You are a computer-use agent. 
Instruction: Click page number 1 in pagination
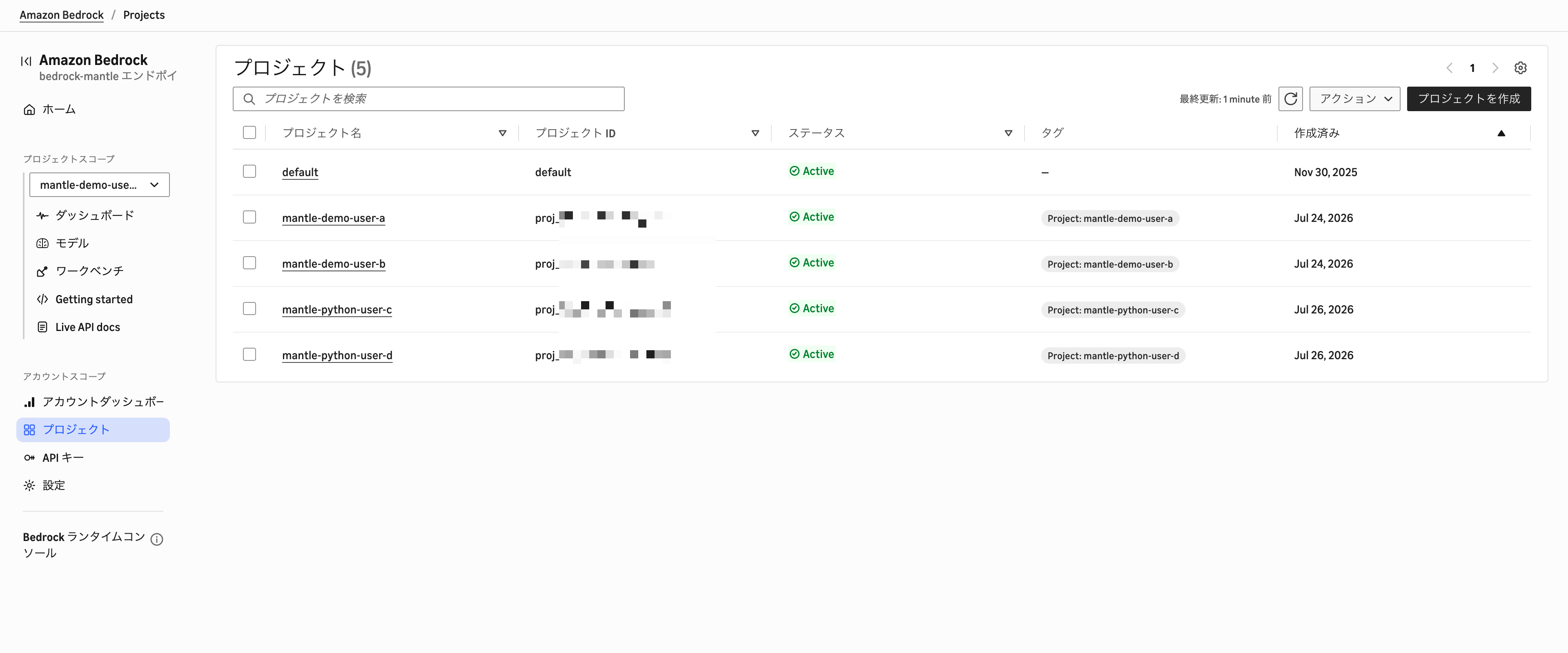click(1472, 68)
